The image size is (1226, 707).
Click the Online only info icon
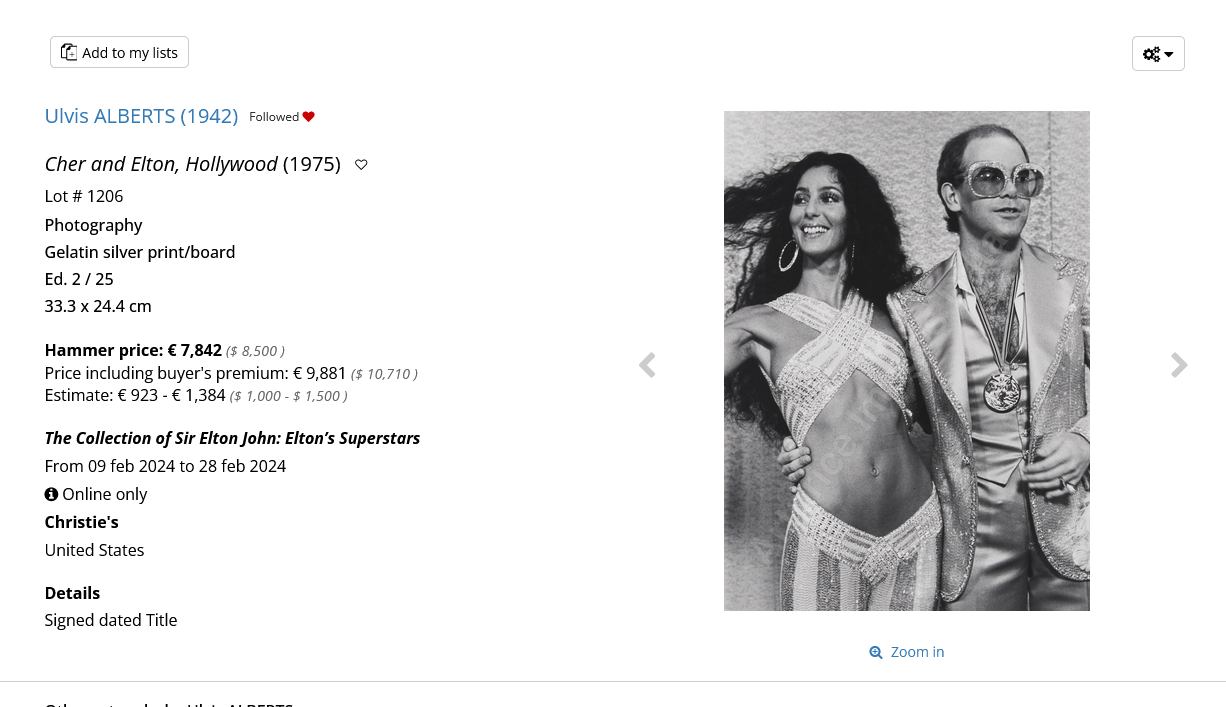(51, 494)
